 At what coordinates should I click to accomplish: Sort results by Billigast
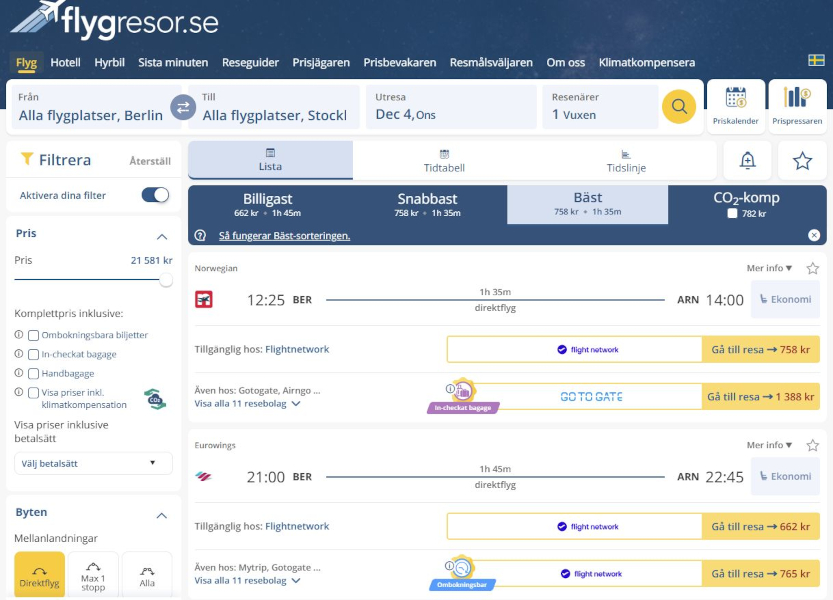tap(268, 205)
